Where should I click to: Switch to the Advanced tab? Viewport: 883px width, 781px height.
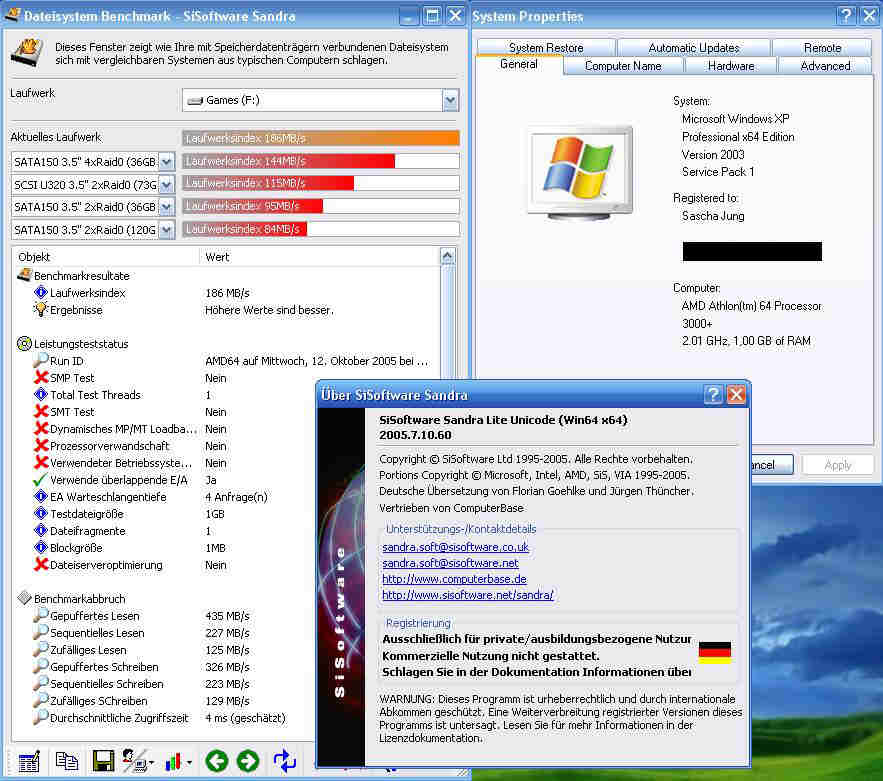click(825, 65)
